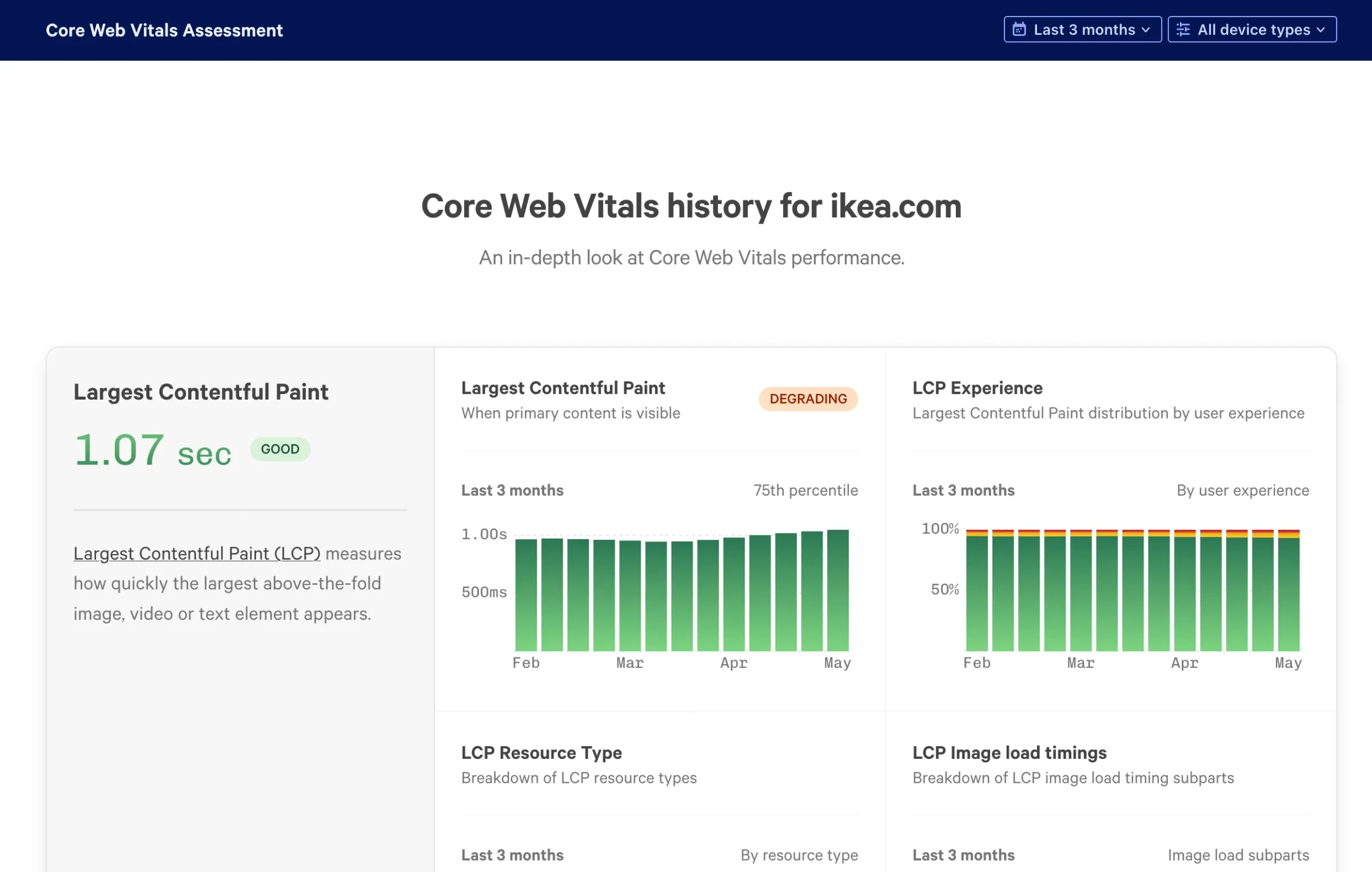
Task: Click the 1.00s axis label
Action: [x=484, y=534]
